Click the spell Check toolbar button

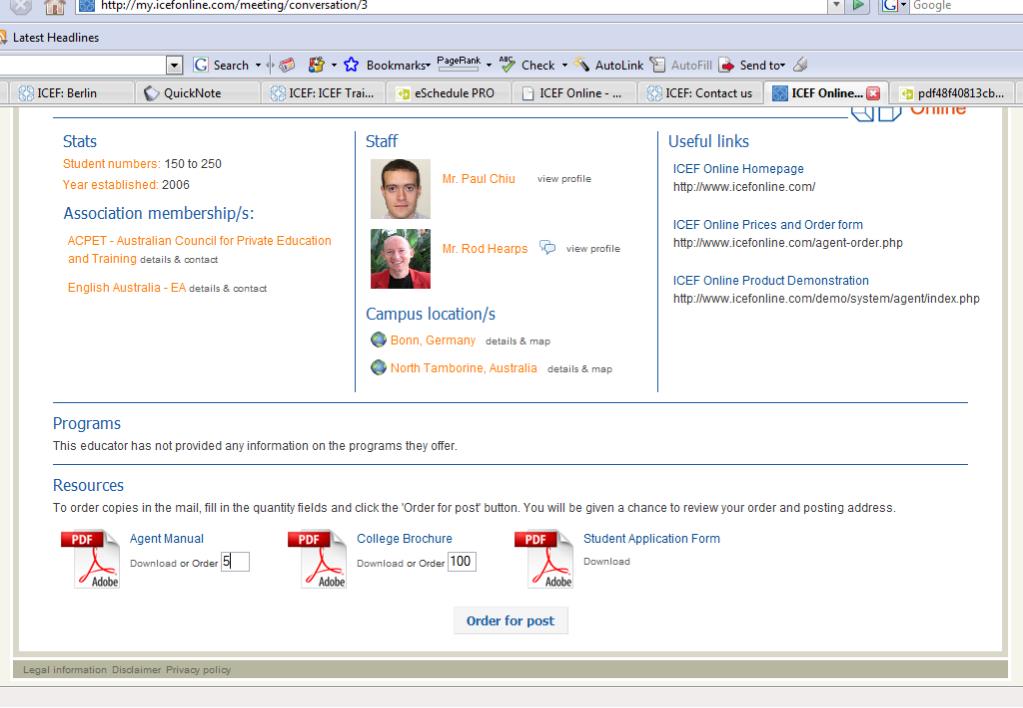(527, 65)
